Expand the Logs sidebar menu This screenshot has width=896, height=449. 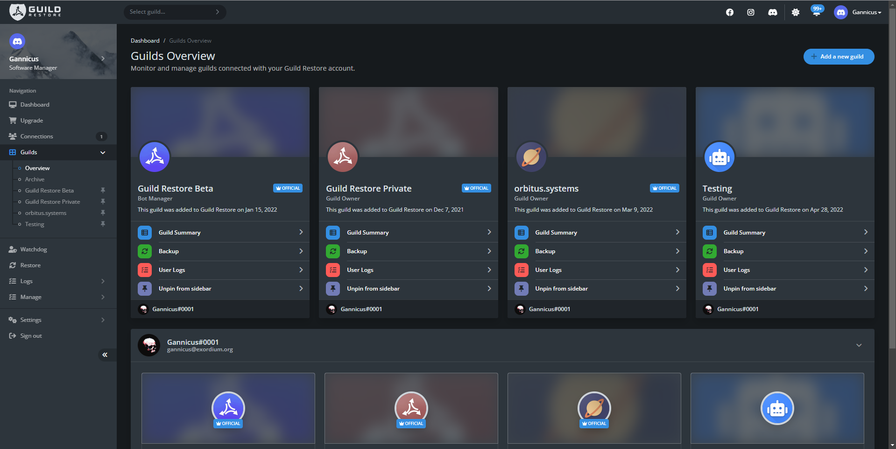point(58,281)
